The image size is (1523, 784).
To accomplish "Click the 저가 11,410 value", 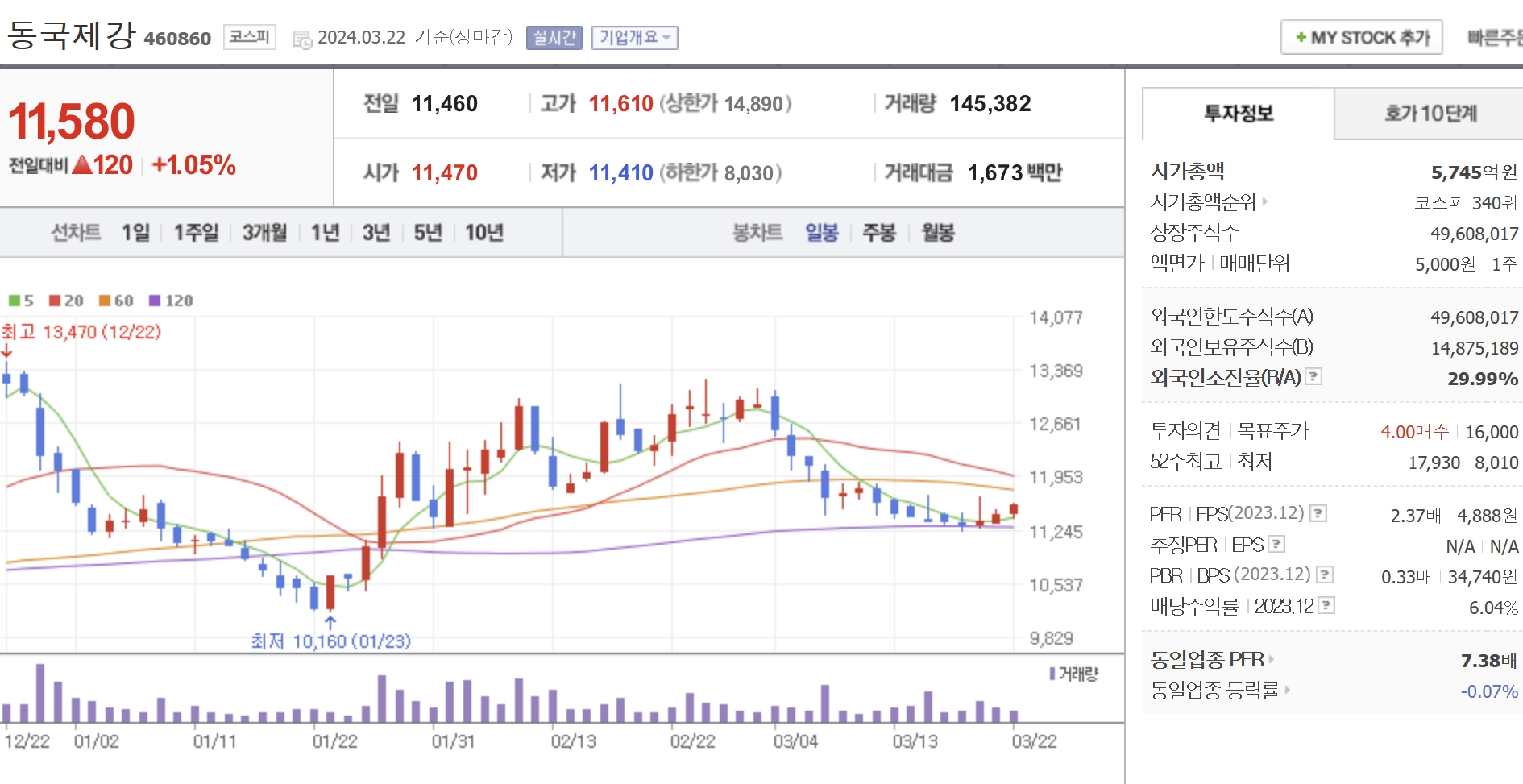I will coord(621,173).
